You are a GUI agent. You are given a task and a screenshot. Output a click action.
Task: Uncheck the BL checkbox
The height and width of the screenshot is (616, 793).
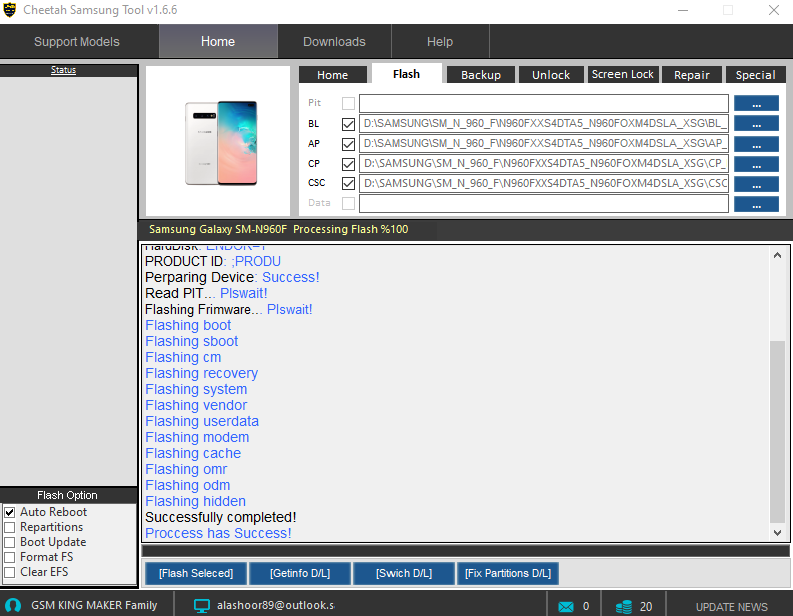click(348, 124)
